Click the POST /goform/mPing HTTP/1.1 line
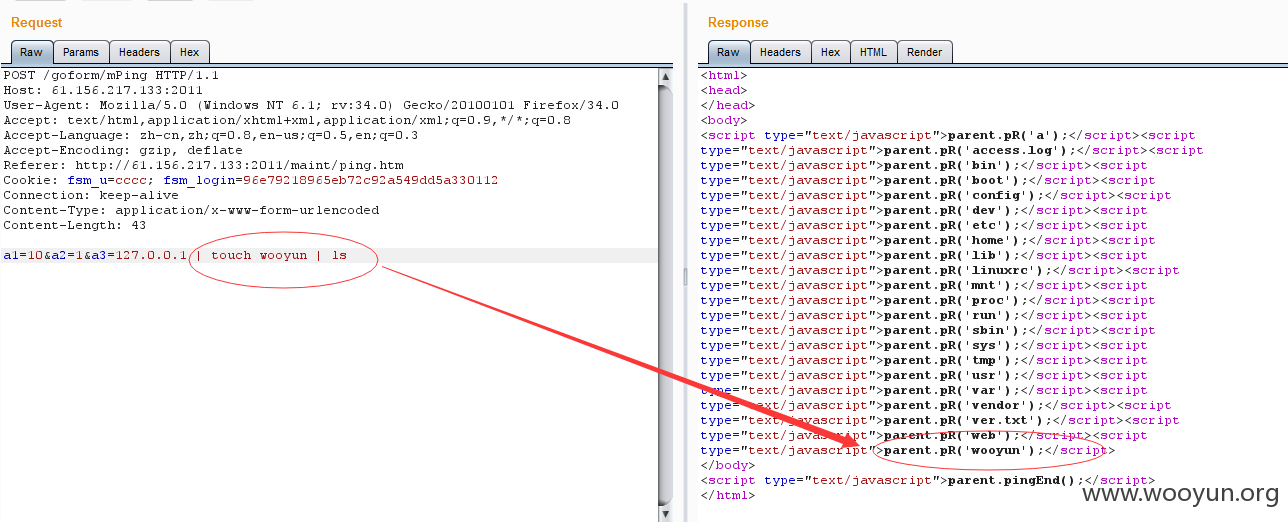Image resolution: width=1288 pixels, height=522 pixels. pyautogui.click(x=111, y=75)
